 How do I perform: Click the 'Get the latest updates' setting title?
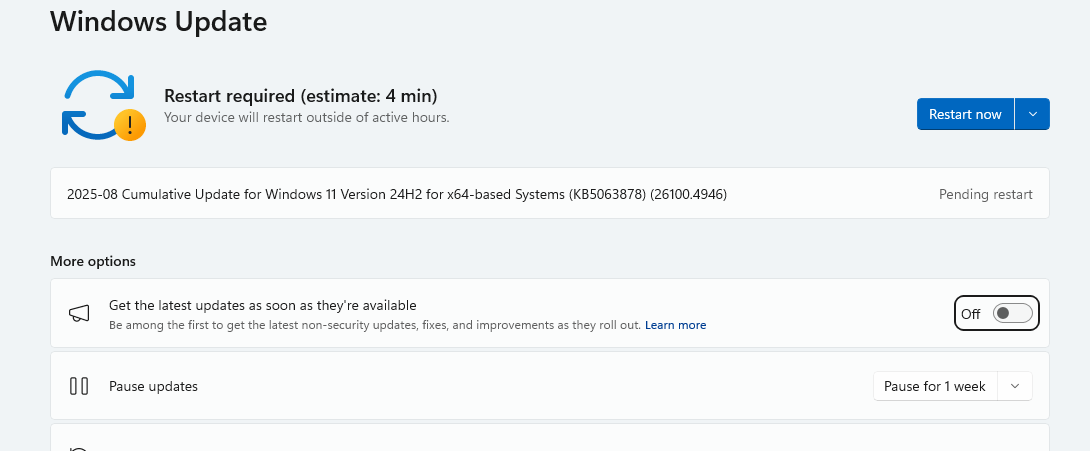262,305
